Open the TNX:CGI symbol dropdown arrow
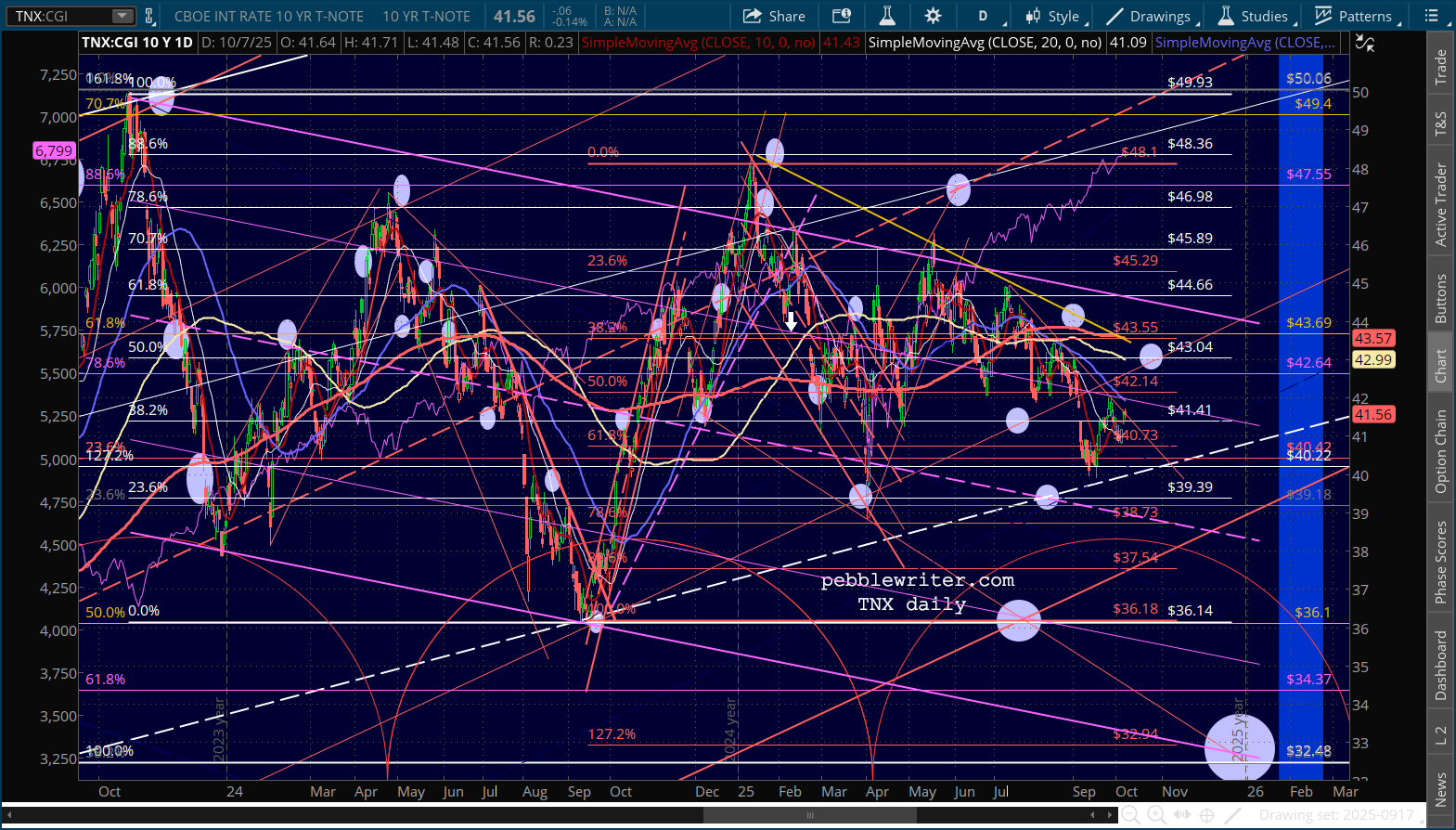The image size is (1456, 830). pyautogui.click(x=122, y=16)
